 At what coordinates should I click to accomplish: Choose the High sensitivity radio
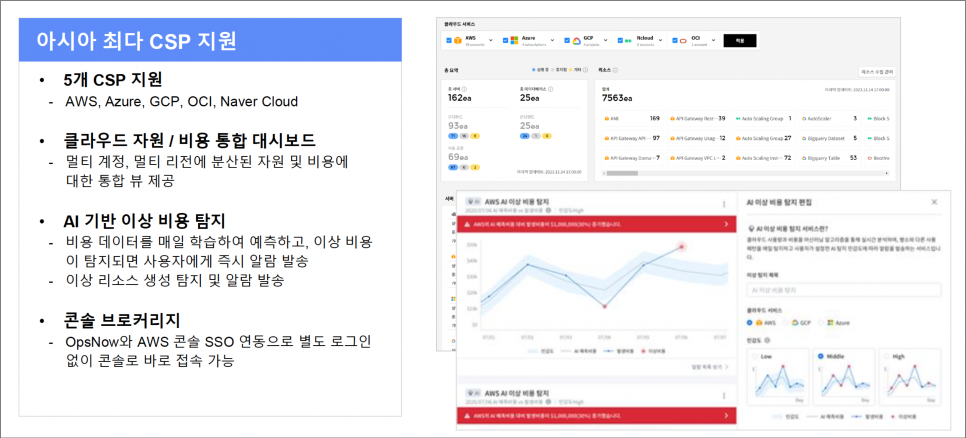click(x=886, y=356)
